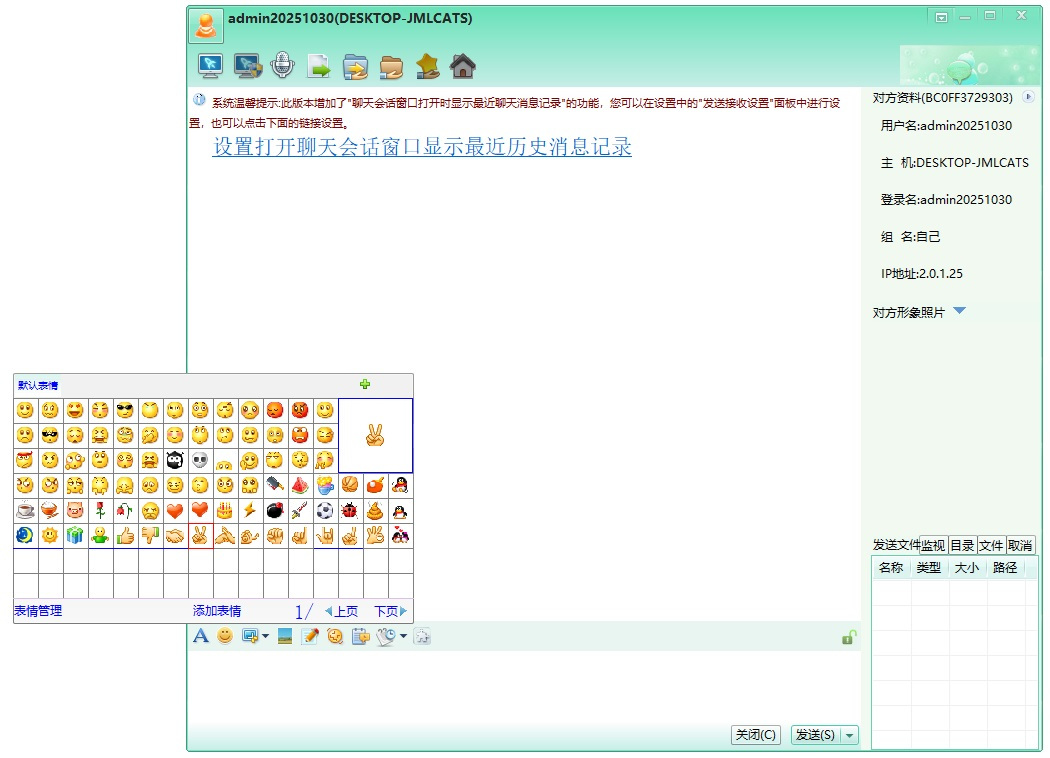Image resolution: width=1050 pixels, height=758 pixels.
Task: Click the home icon on the toolbar
Action: (463, 66)
